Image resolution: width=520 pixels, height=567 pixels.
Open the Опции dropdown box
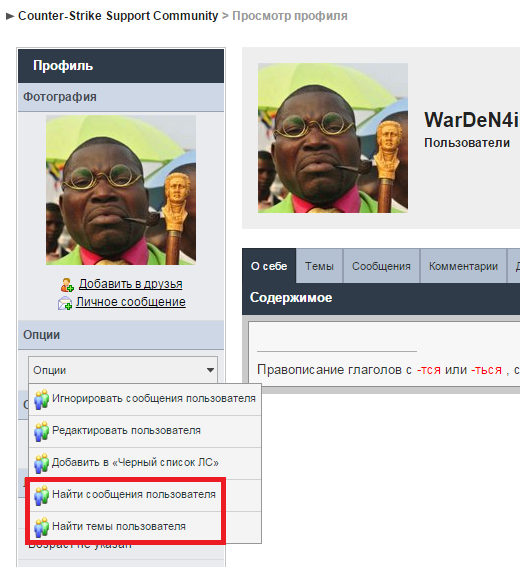coord(123,370)
